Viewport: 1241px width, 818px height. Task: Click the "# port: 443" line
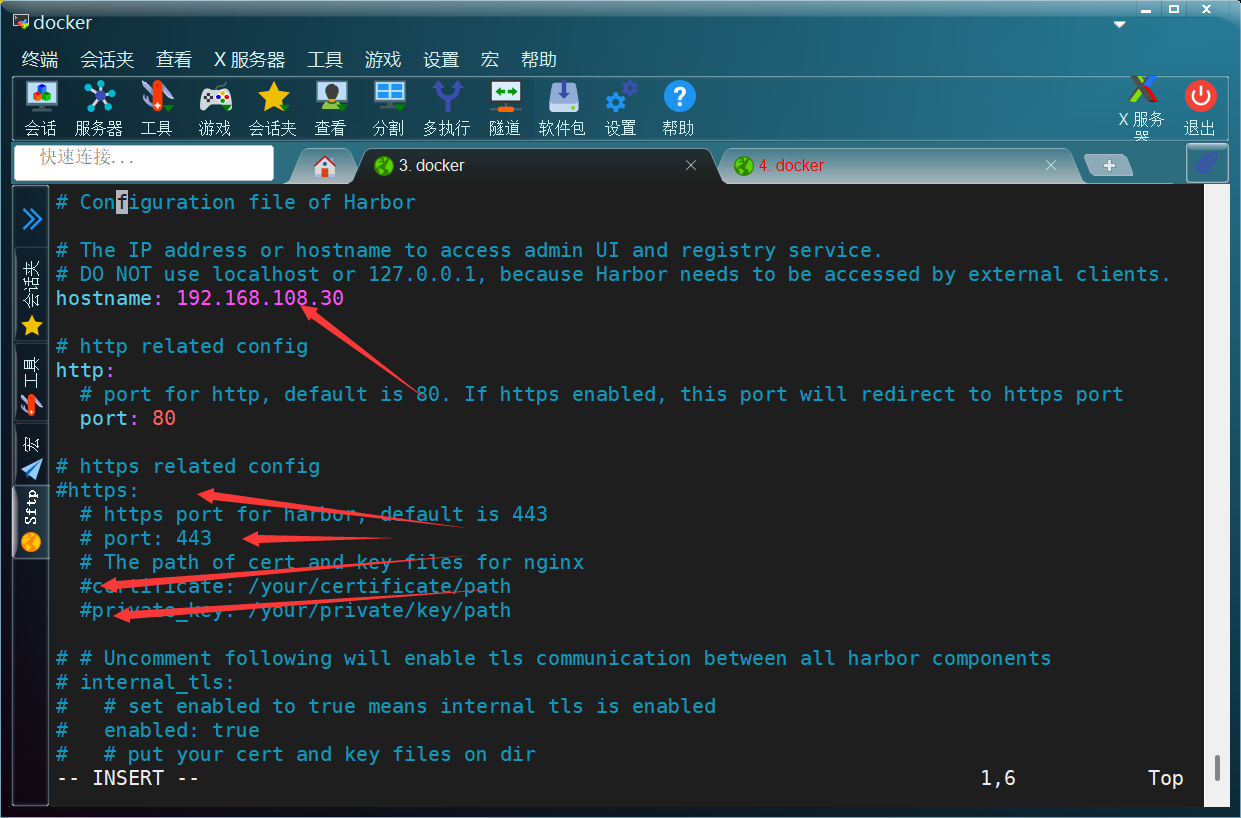tap(146, 538)
